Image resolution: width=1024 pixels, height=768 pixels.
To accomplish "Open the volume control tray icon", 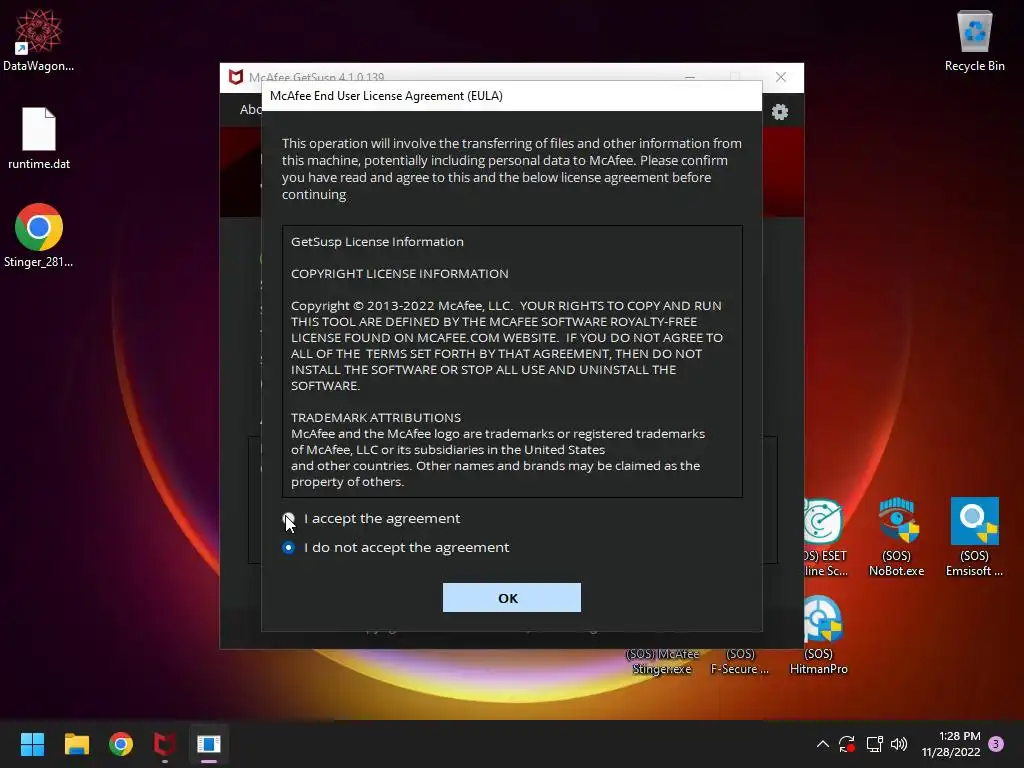I will [x=899, y=744].
